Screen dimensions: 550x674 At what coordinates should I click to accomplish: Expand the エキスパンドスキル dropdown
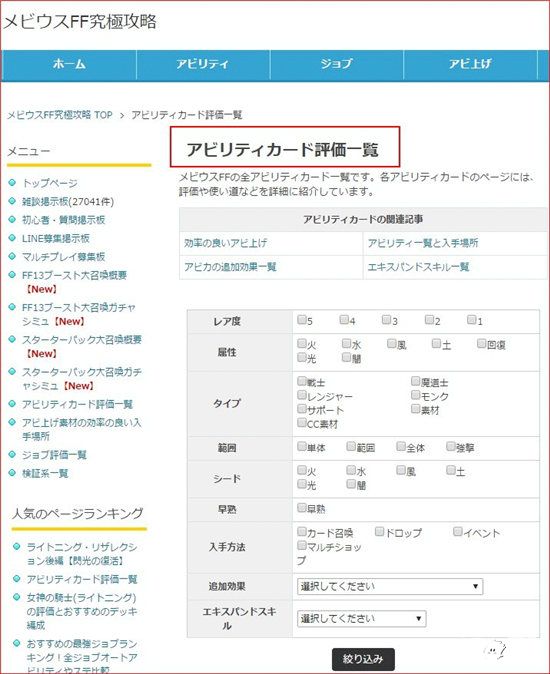tap(361, 619)
